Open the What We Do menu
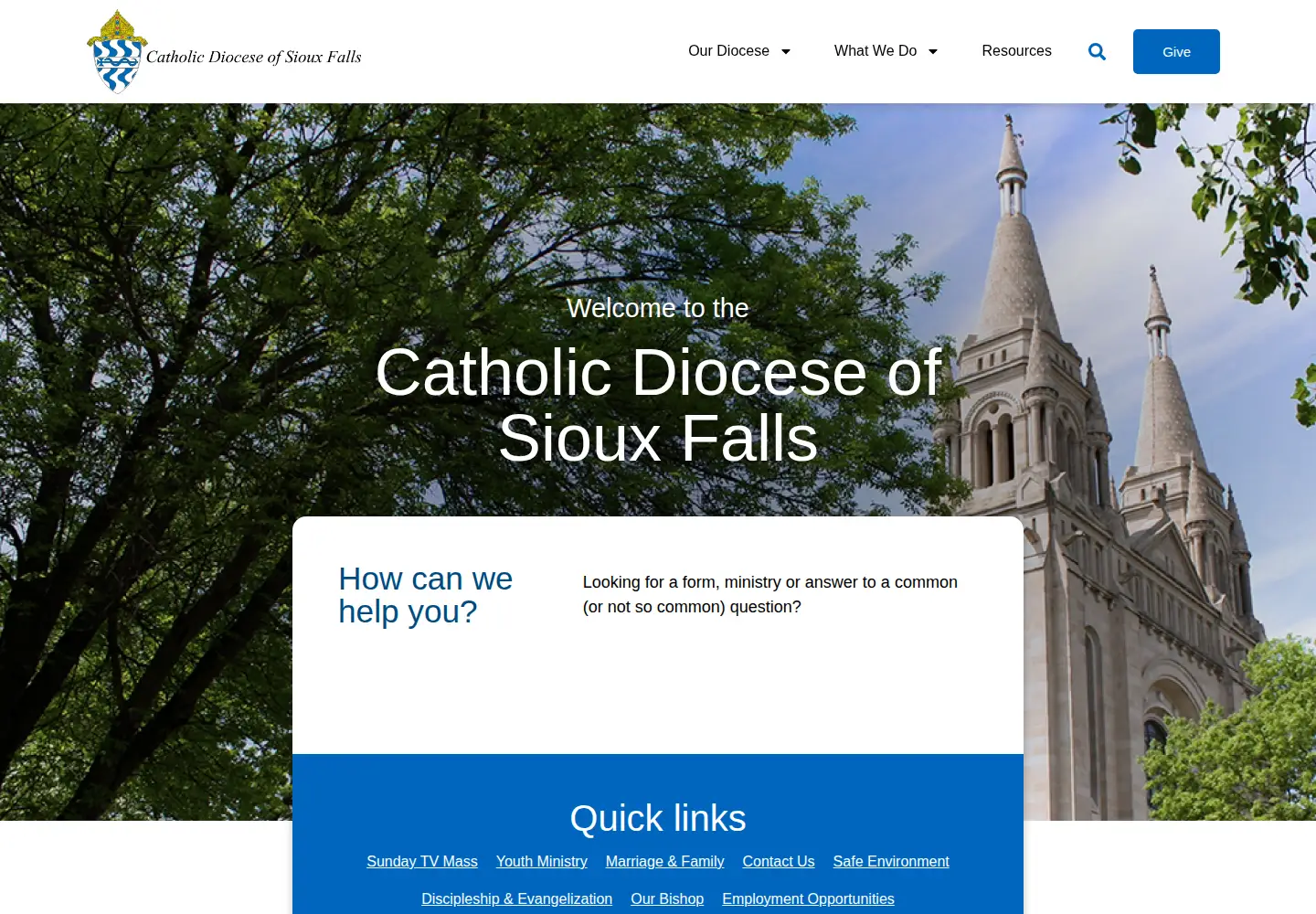Image resolution: width=1316 pixels, height=914 pixels. point(876,51)
